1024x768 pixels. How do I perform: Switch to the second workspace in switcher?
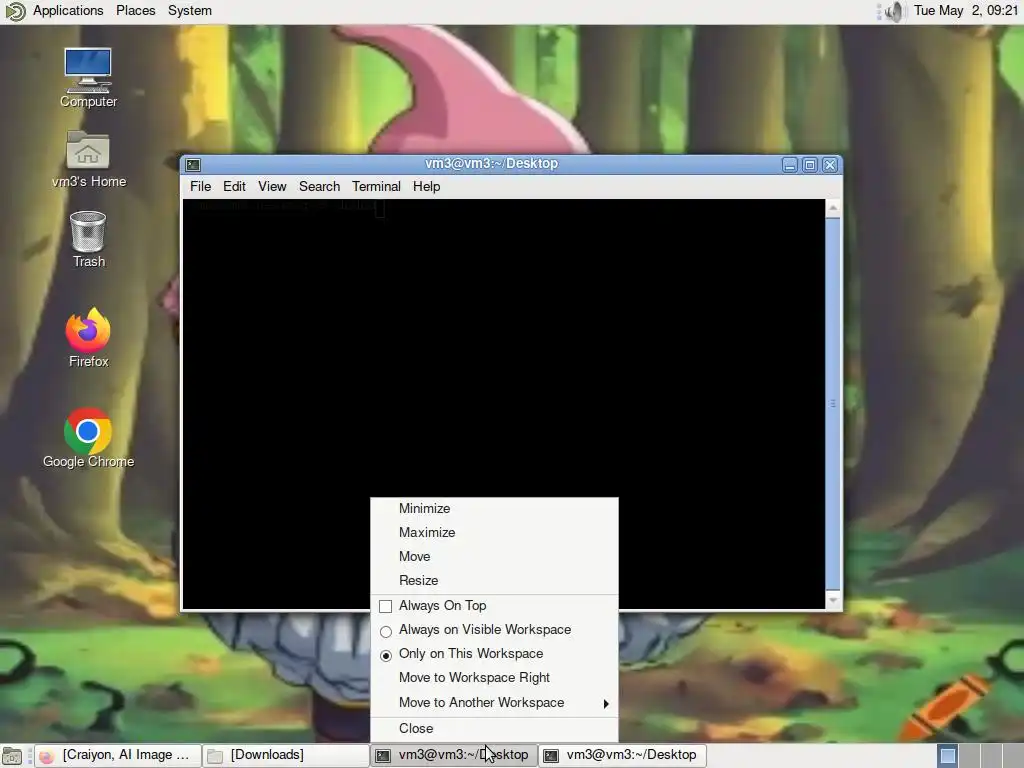click(969, 756)
